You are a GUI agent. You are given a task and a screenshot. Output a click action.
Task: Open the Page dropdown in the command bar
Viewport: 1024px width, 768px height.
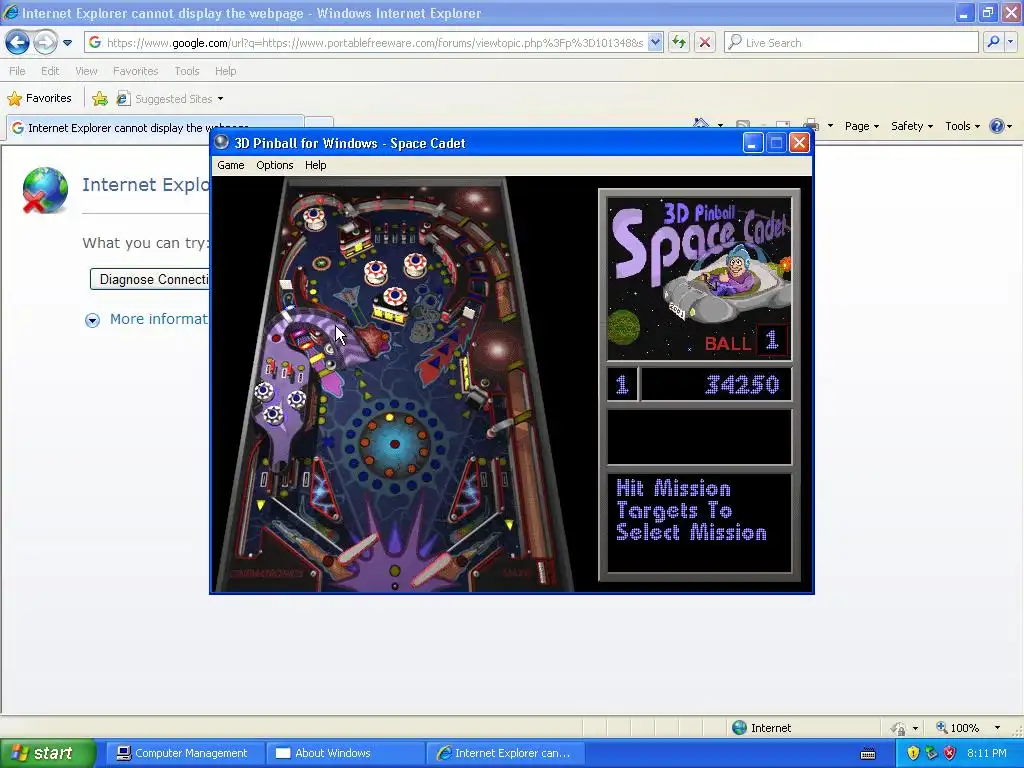point(862,126)
